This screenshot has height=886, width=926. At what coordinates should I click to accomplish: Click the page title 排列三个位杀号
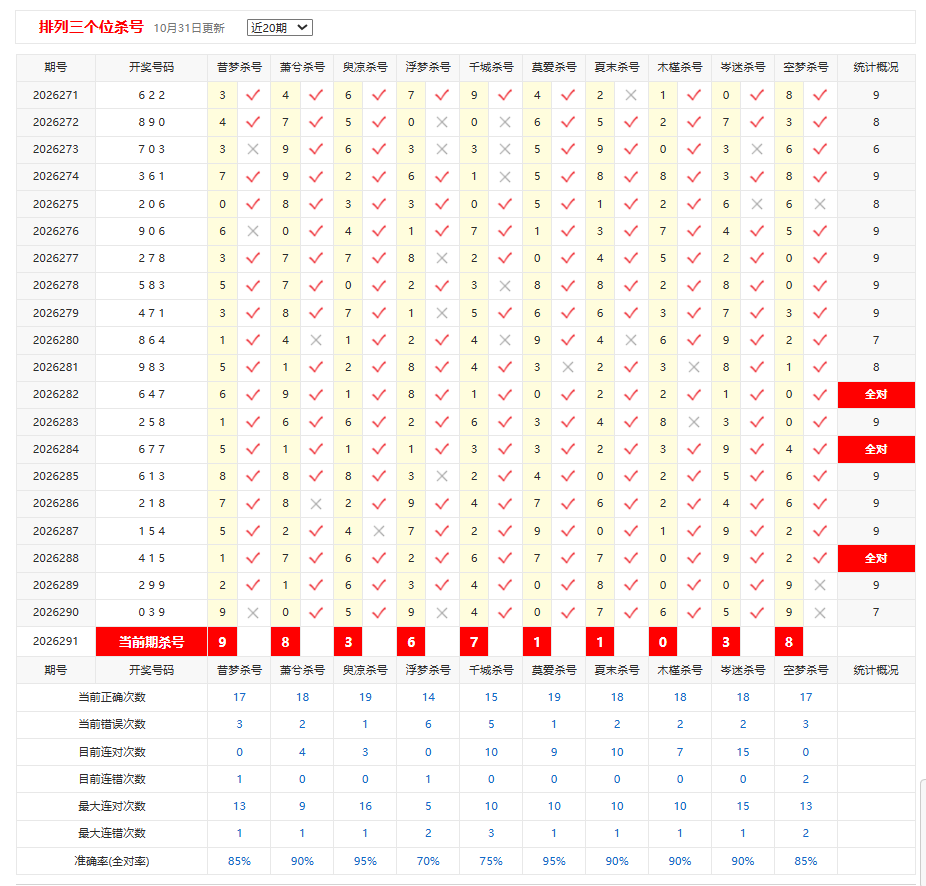[x=91, y=27]
